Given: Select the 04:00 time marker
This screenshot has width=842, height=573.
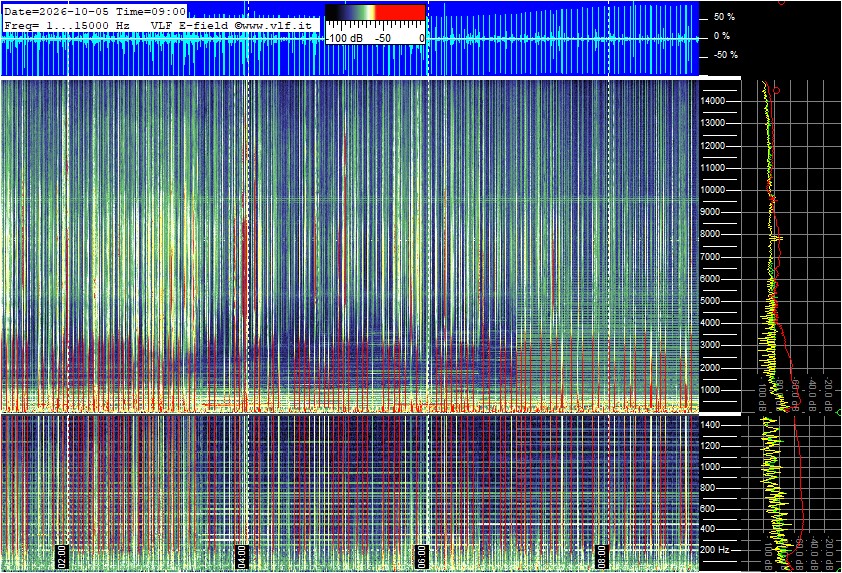Looking at the screenshot, I should point(241,556).
